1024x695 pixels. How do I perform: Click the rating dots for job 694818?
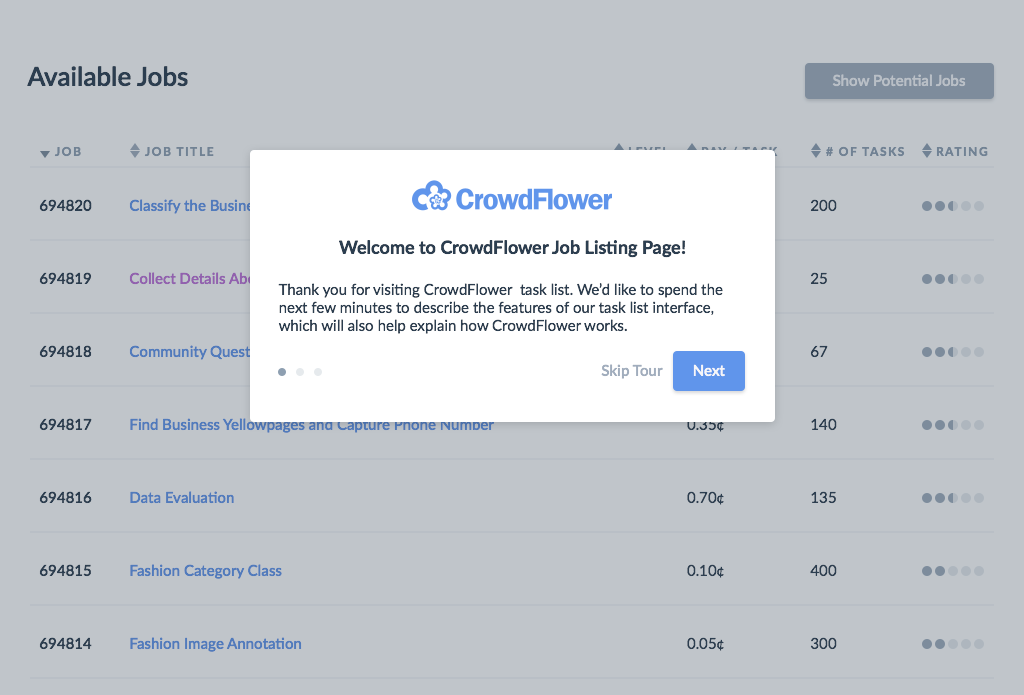tap(953, 352)
